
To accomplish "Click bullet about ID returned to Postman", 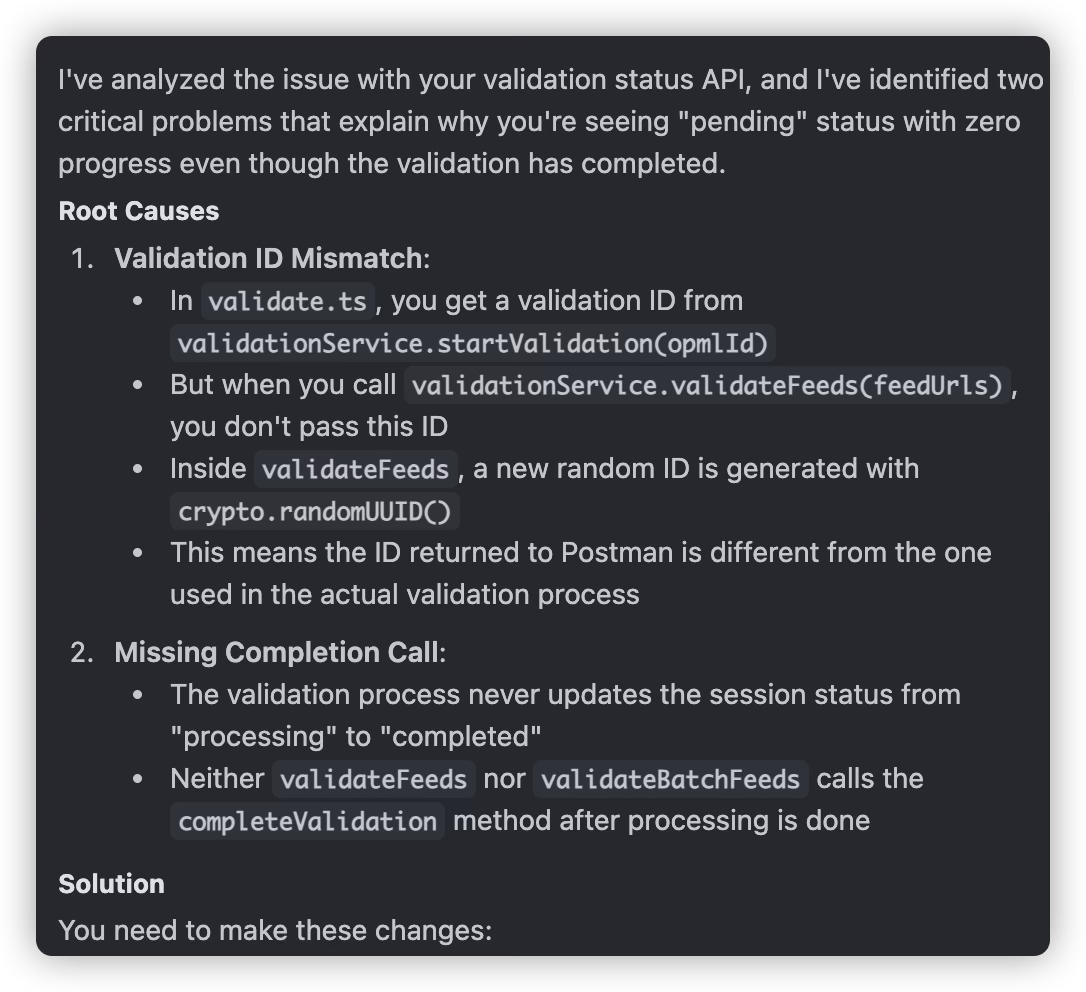I will (580, 574).
